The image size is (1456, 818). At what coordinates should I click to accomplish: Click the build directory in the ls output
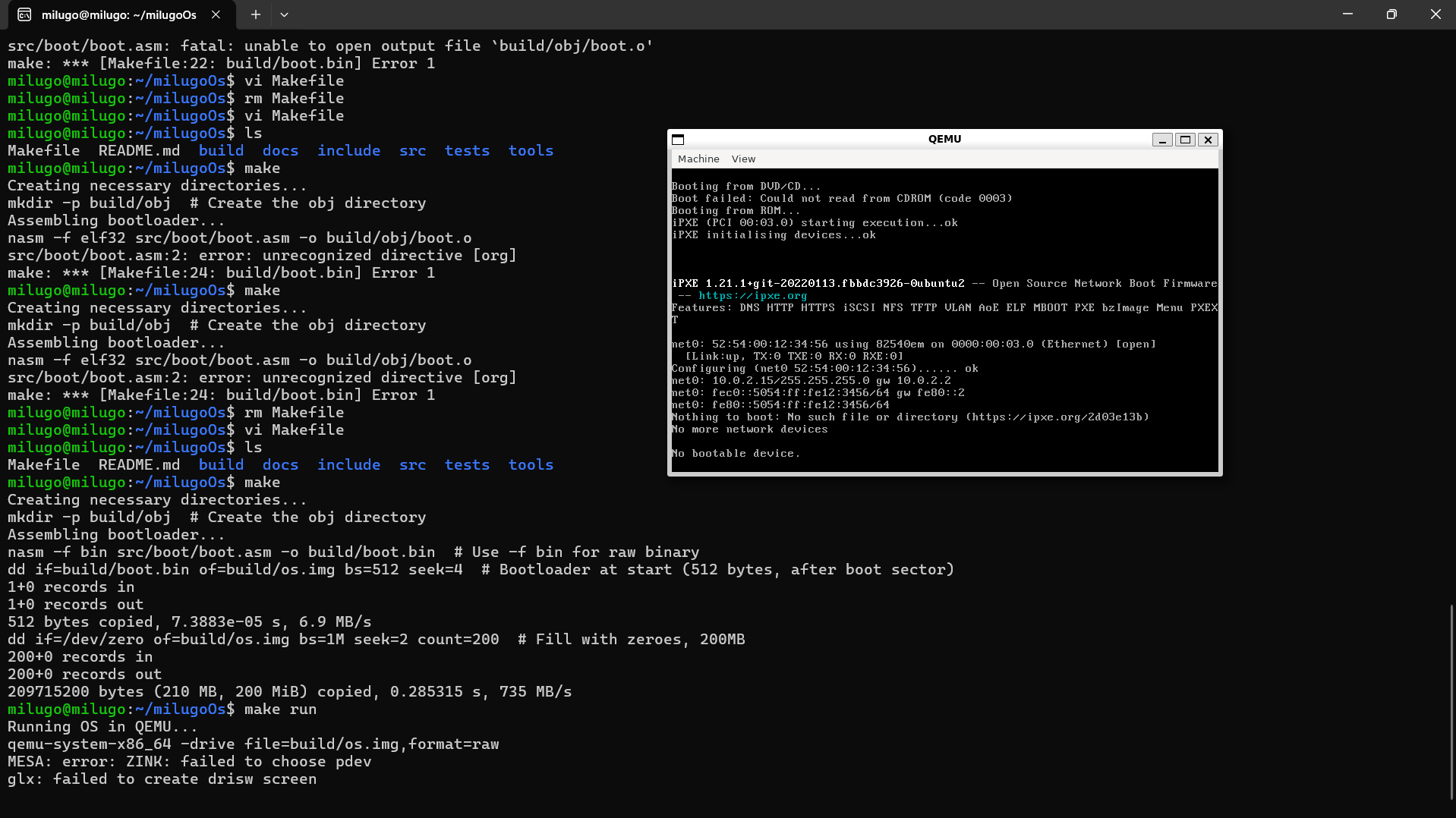(x=221, y=464)
